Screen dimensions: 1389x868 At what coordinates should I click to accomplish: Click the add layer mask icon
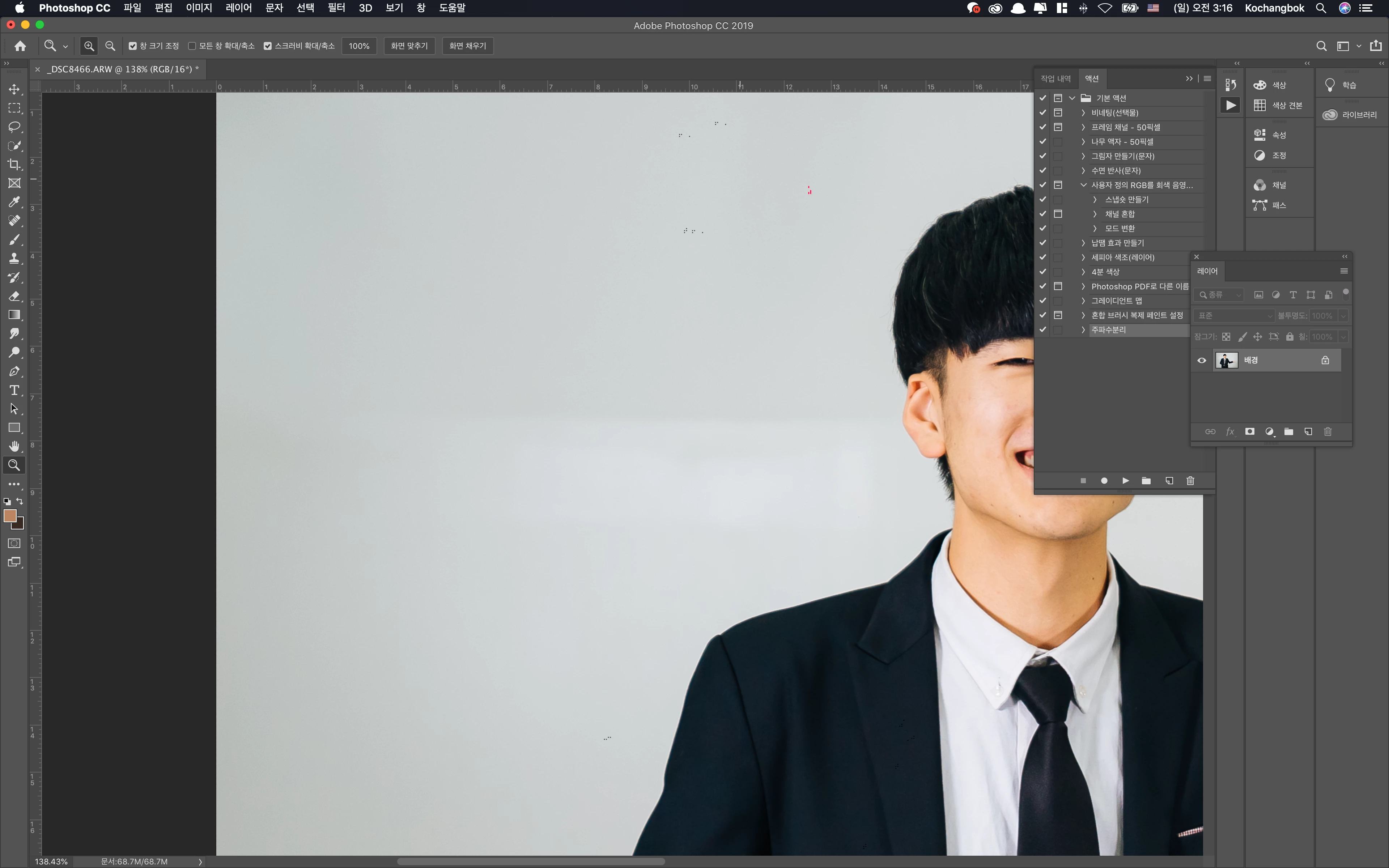pyautogui.click(x=1249, y=432)
